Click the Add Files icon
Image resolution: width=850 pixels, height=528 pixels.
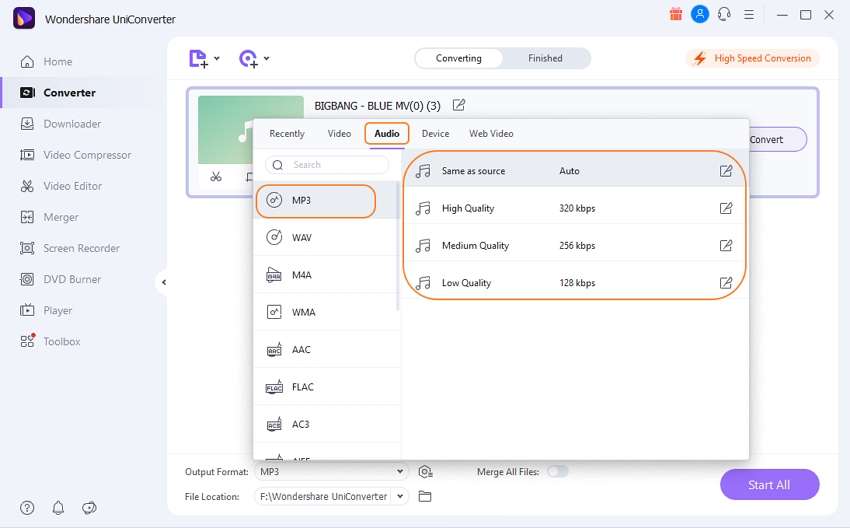point(198,59)
